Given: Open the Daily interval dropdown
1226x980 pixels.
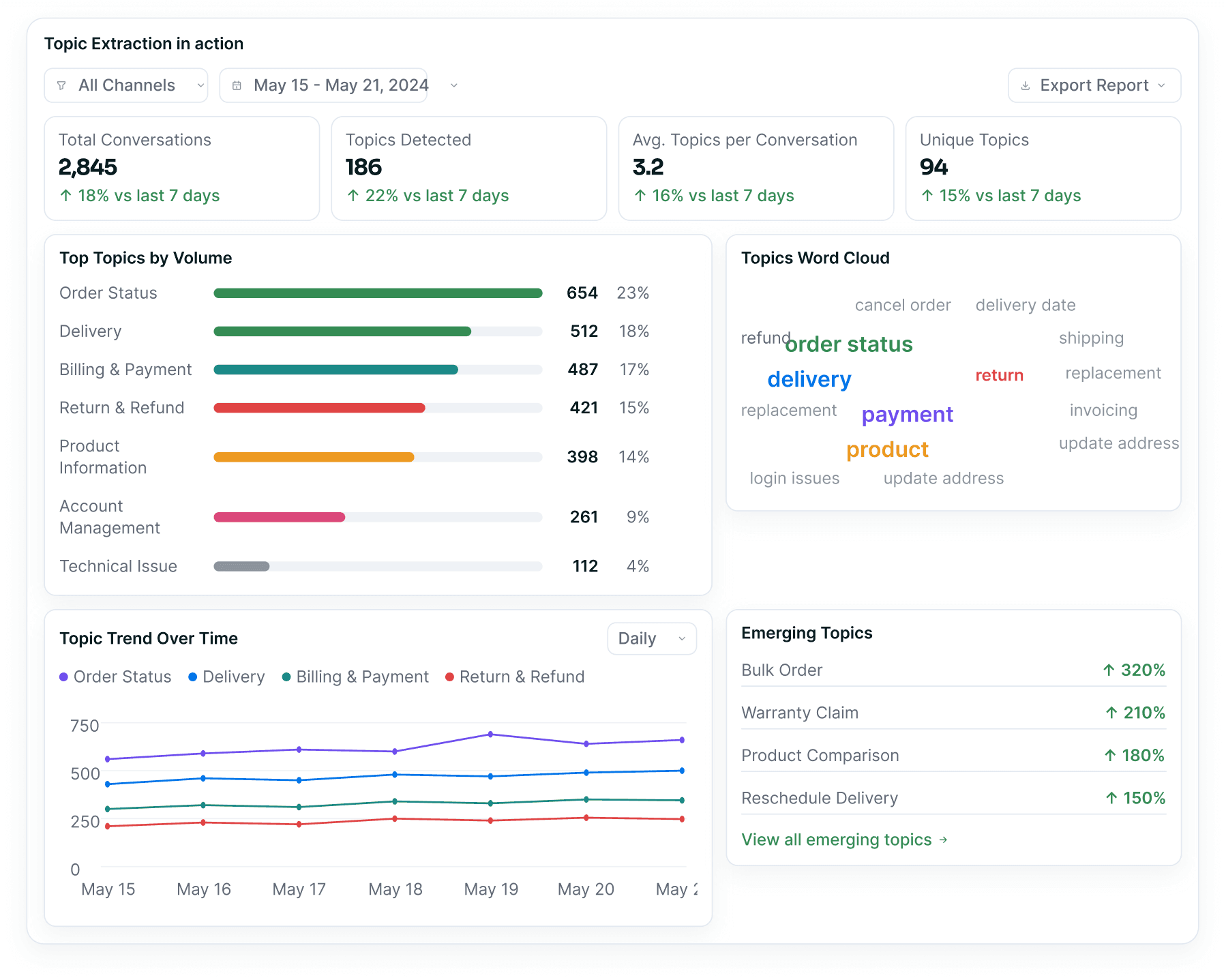Looking at the screenshot, I should click(652, 638).
